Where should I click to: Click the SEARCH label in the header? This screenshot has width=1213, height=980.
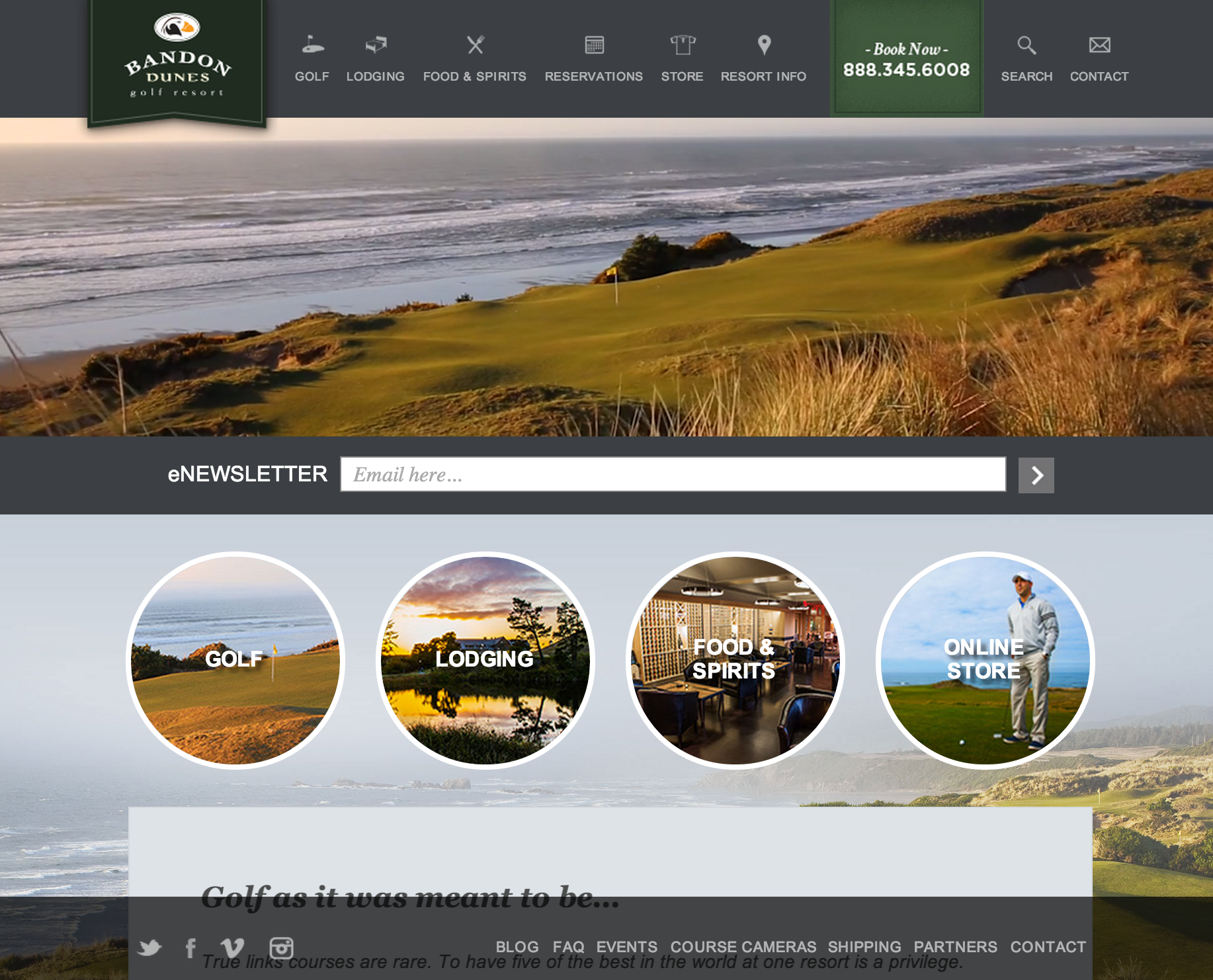coord(1026,76)
